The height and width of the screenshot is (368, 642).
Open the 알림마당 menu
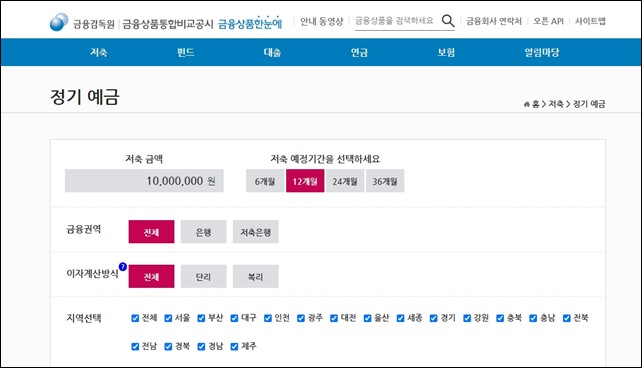point(542,52)
